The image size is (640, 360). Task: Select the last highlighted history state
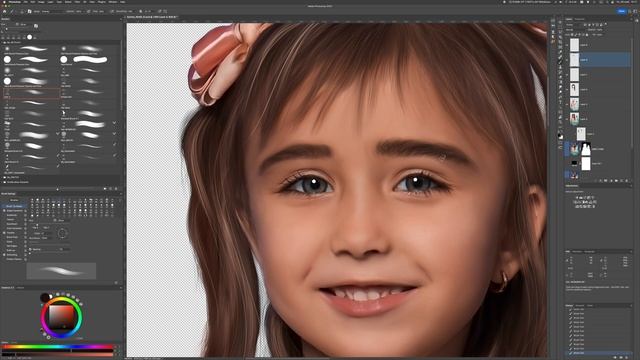point(598,353)
